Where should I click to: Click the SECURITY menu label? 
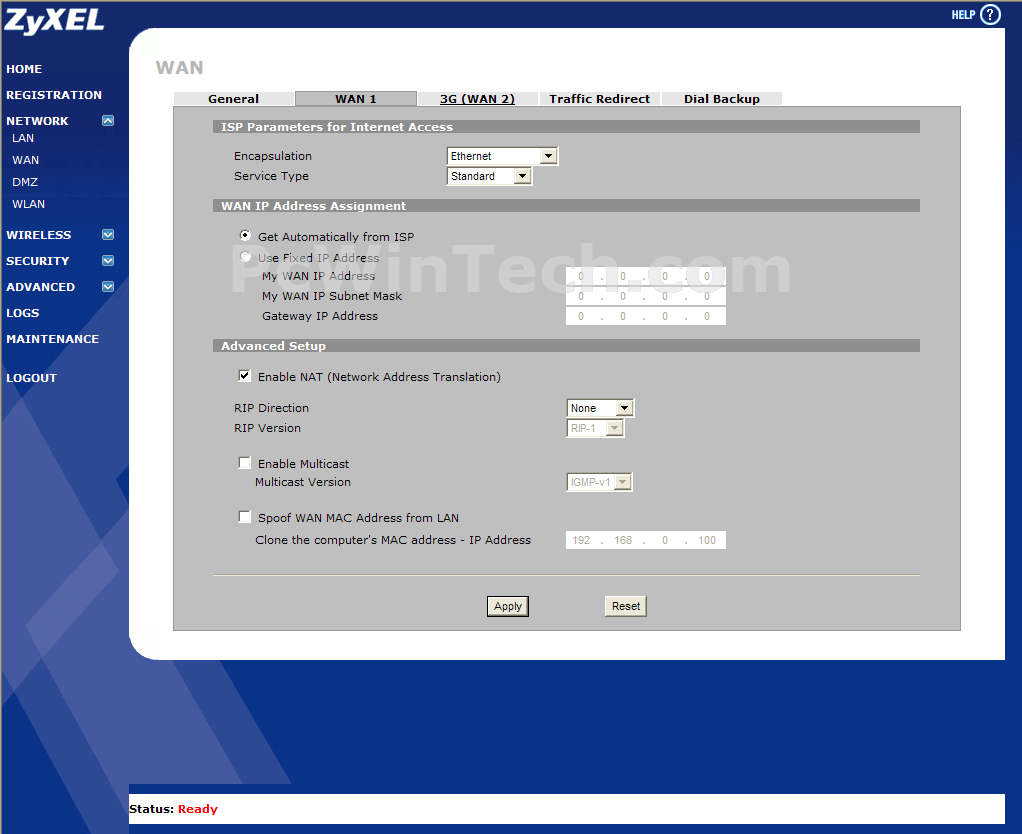coord(37,261)
